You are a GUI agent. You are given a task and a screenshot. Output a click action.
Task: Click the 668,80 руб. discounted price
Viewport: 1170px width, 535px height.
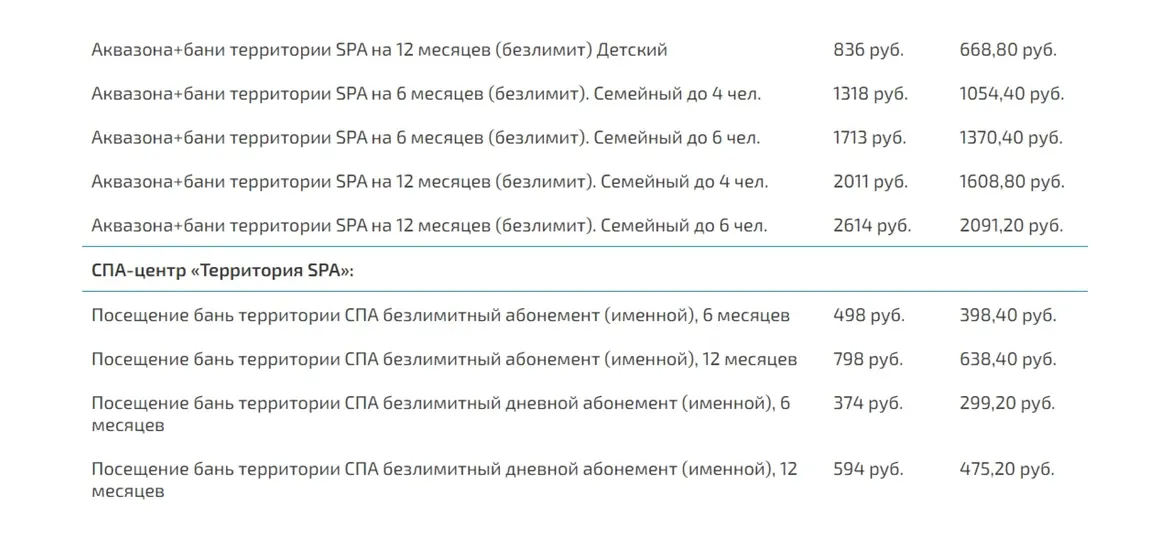pos(1008,49)
